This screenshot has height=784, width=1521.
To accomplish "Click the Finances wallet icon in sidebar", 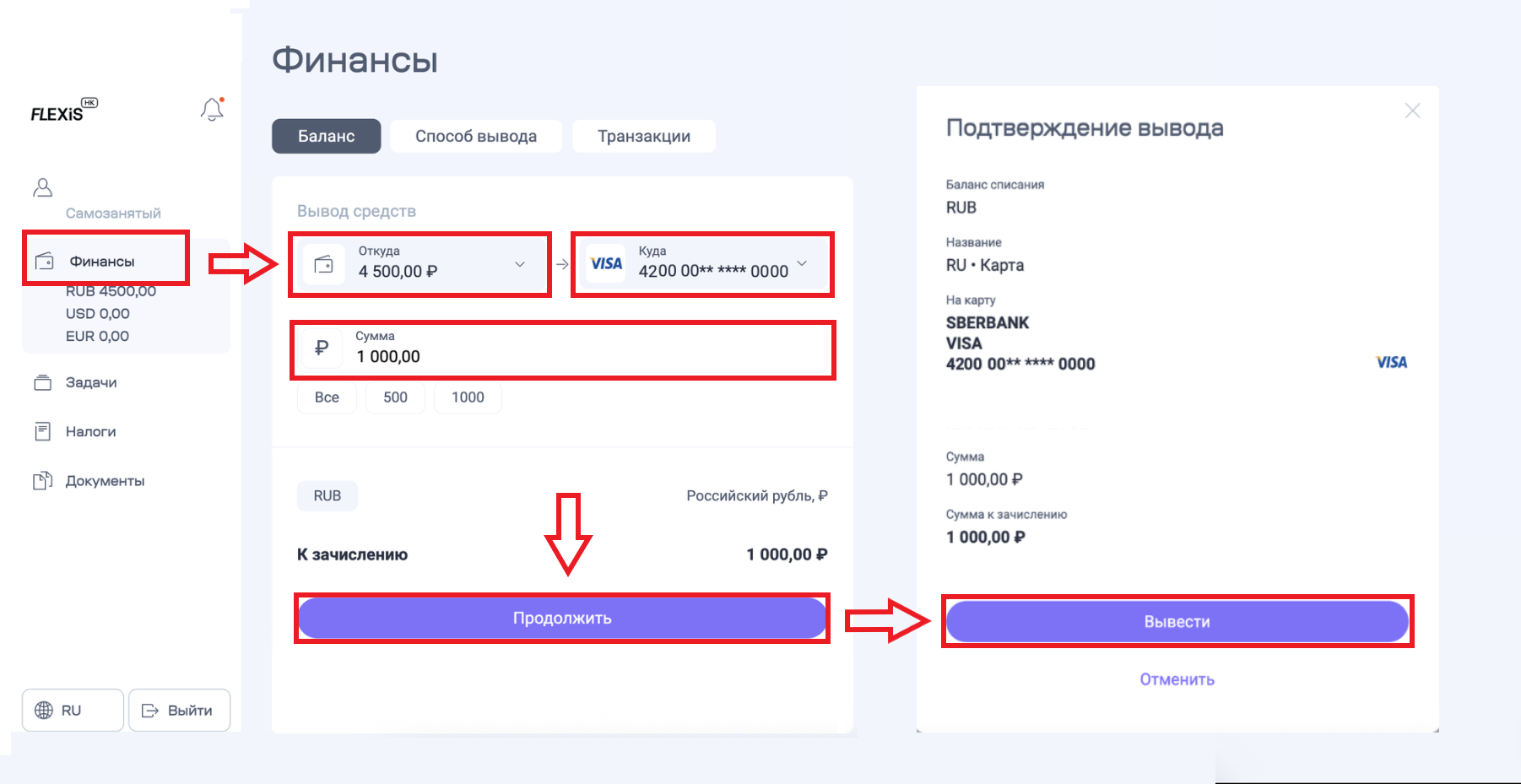I will pos(45,262).
